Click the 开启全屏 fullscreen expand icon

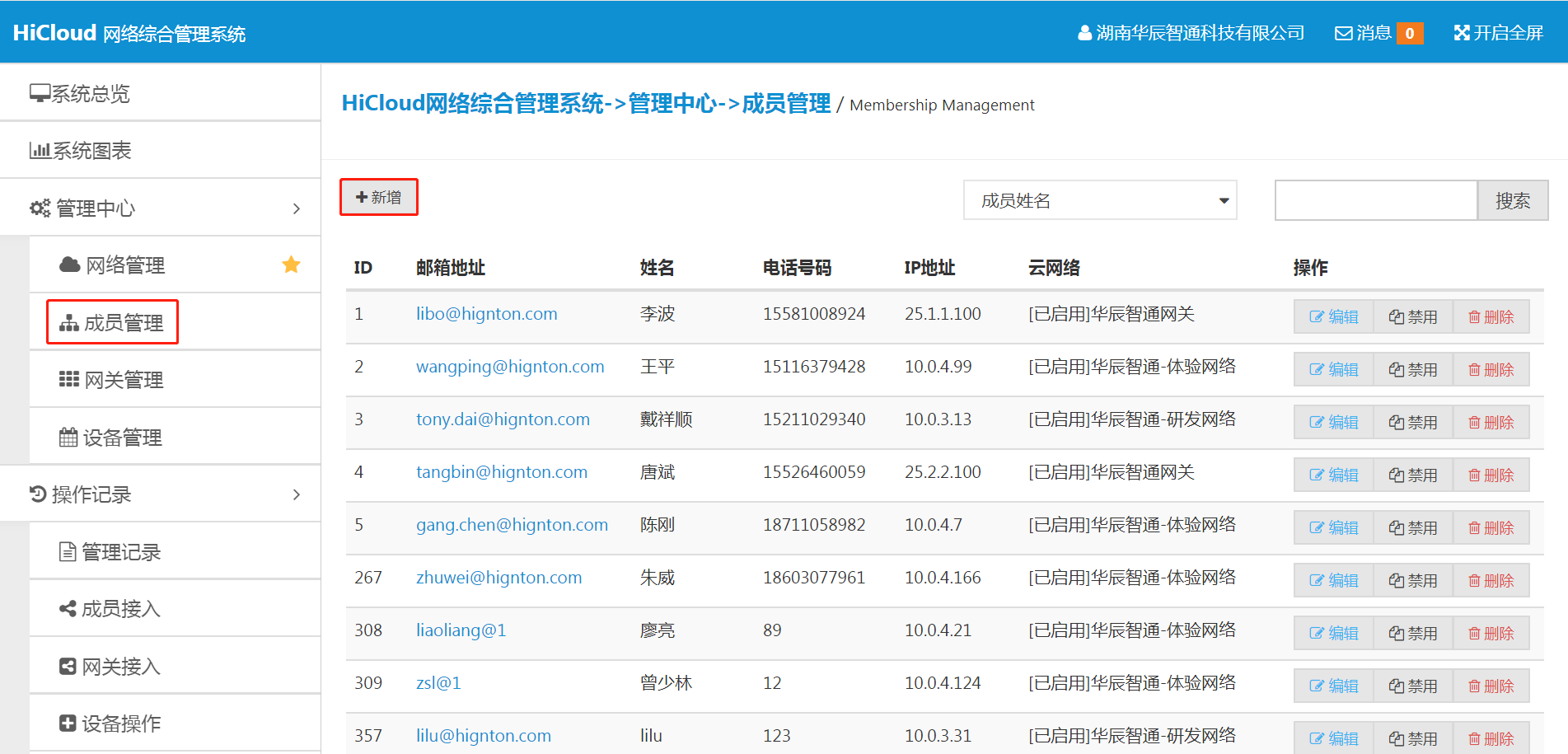[x=1462, y=33]
